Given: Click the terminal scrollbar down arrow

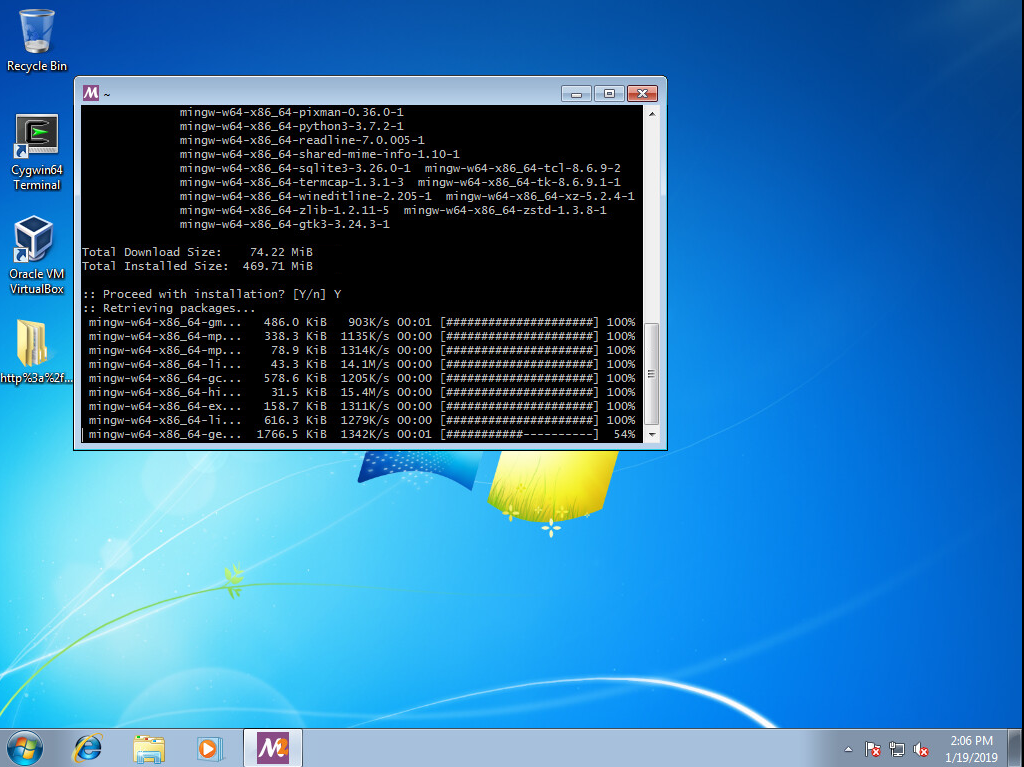Looking at the screenshot, I should [x=652, y=435].
